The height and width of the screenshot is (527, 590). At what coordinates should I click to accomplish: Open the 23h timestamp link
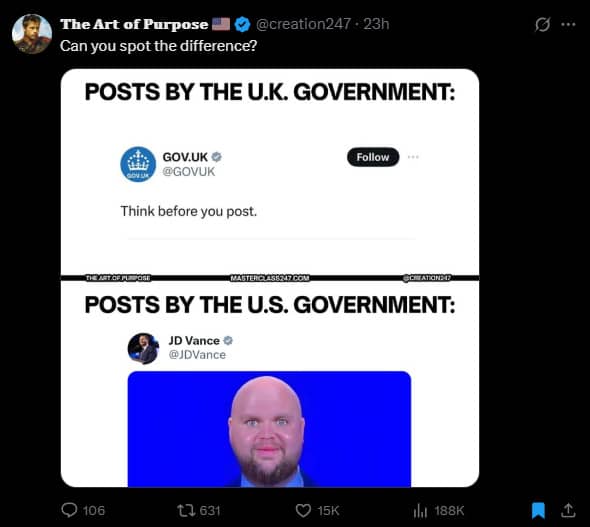(376, 24)
